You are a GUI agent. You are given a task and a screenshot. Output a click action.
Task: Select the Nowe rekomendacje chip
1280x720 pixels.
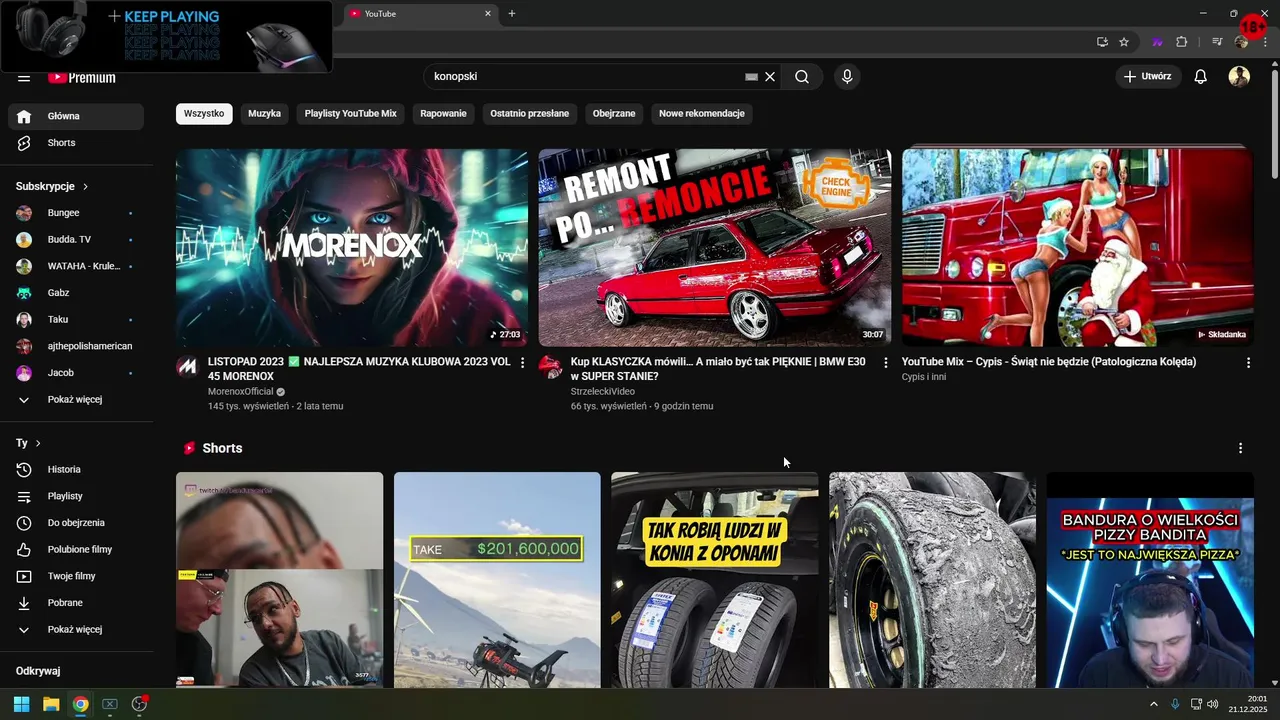coord(701,113)
